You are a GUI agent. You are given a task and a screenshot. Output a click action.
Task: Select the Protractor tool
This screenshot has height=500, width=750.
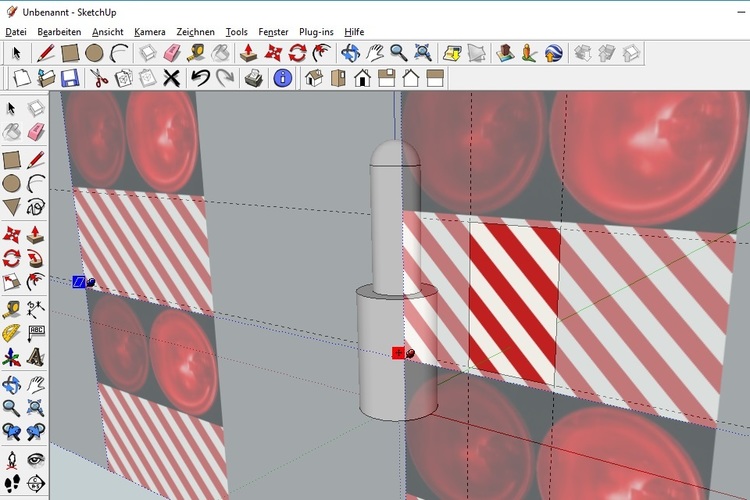[11, 333]
